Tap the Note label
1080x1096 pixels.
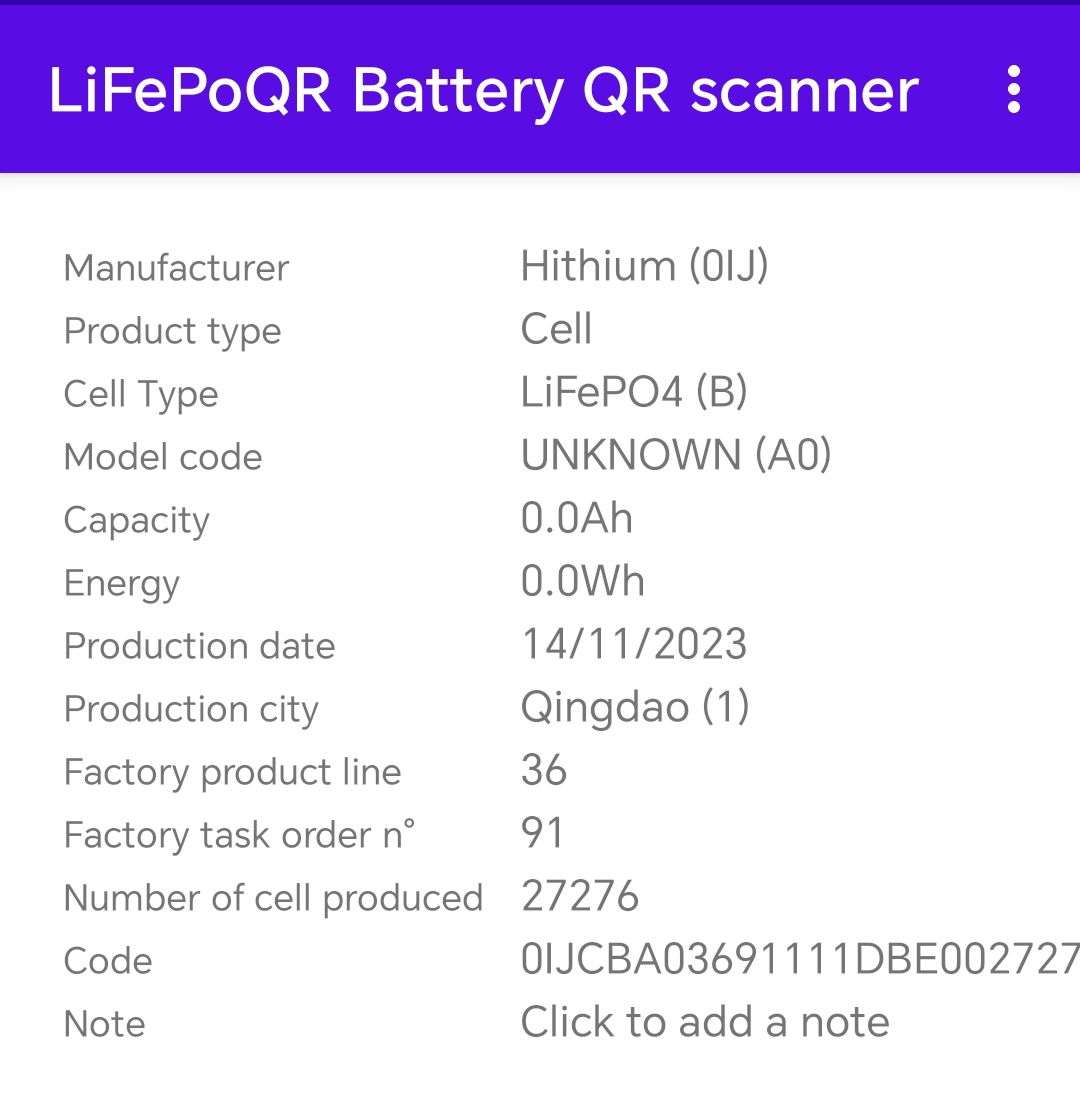pyautogui.click(x=104, y=1024)
